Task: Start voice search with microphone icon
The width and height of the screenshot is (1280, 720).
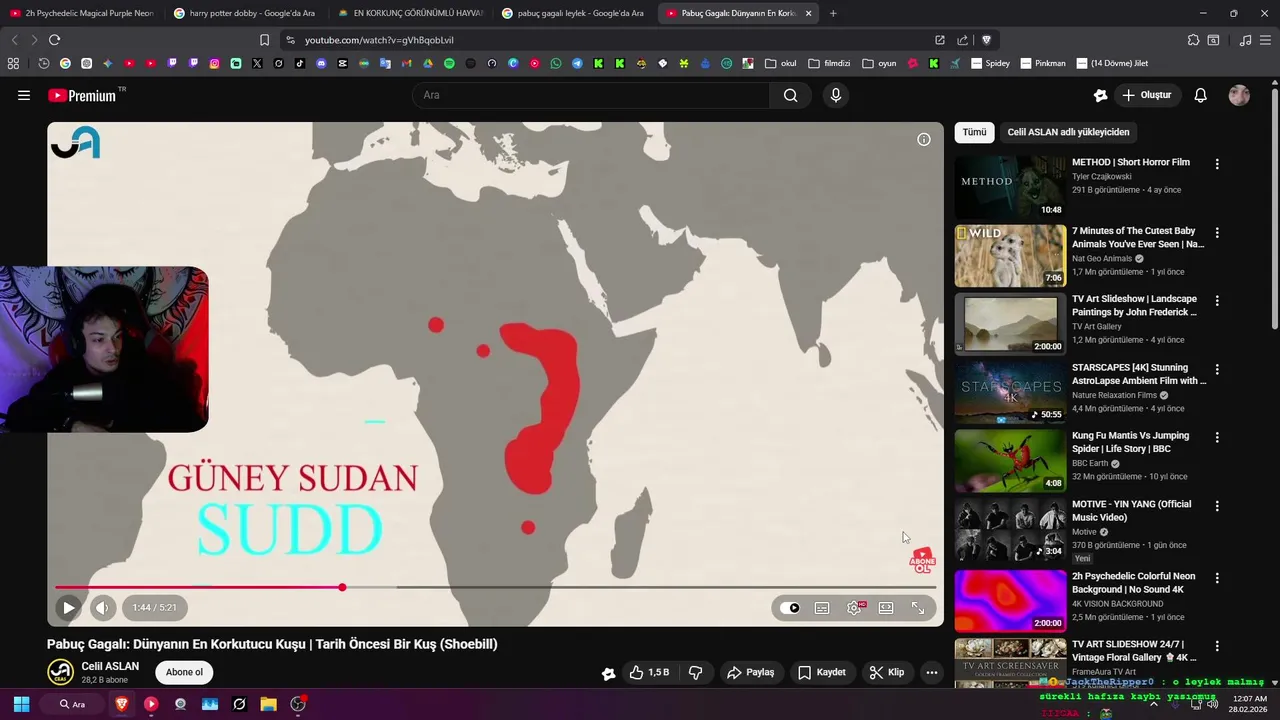Action: [x=836, y=95]
